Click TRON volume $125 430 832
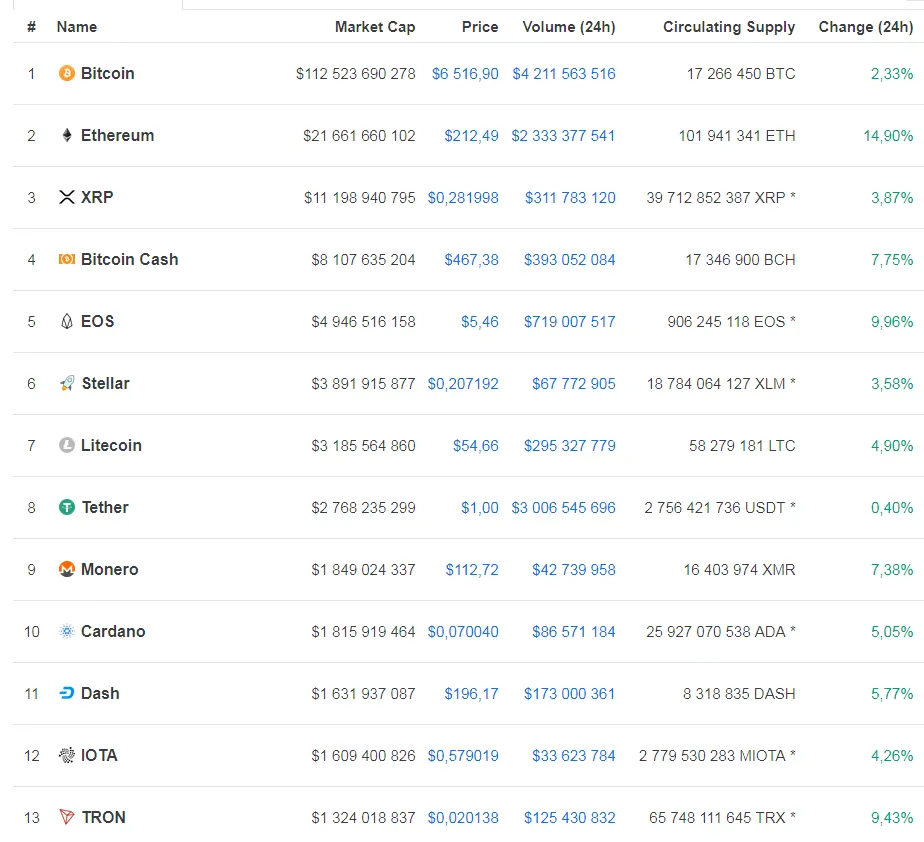Image resolution: width=924 pixels, height=842 pixels. click(569, 817)
